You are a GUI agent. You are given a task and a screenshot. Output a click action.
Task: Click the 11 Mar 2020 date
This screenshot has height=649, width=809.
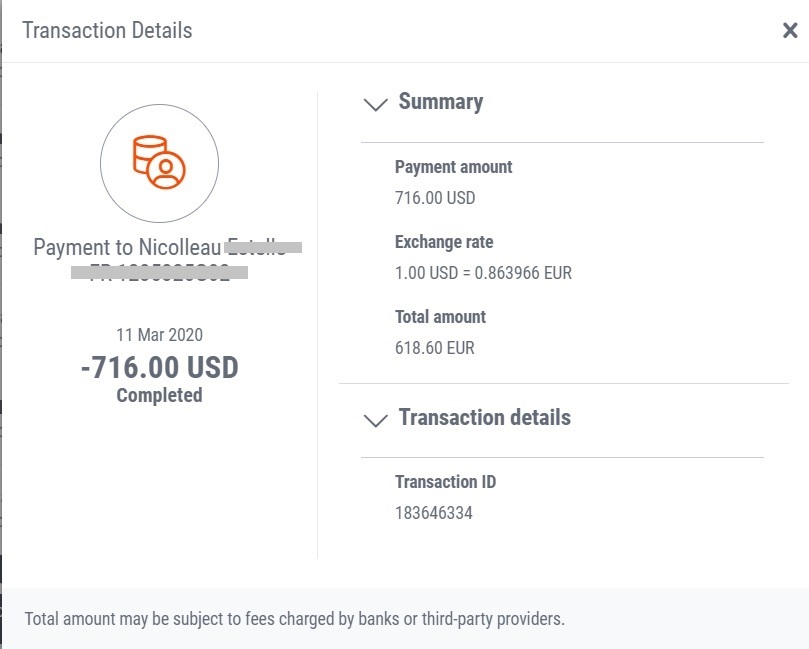click(x=159, y=335)
